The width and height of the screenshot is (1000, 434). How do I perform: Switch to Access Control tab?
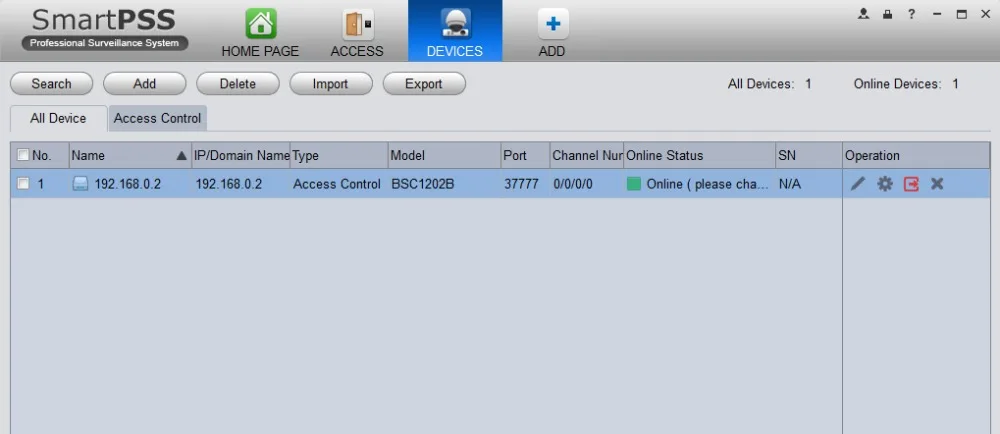point(158,119)
